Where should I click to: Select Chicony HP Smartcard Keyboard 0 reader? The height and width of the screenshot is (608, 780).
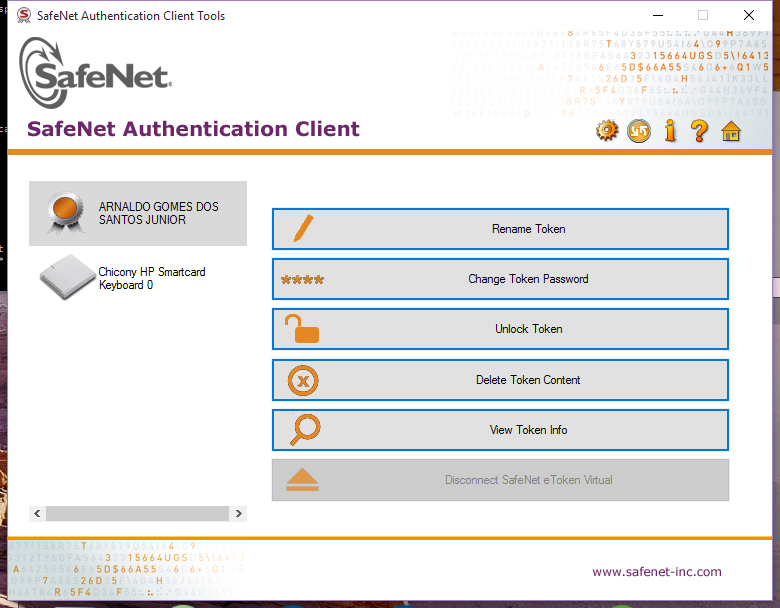[138, 278]
